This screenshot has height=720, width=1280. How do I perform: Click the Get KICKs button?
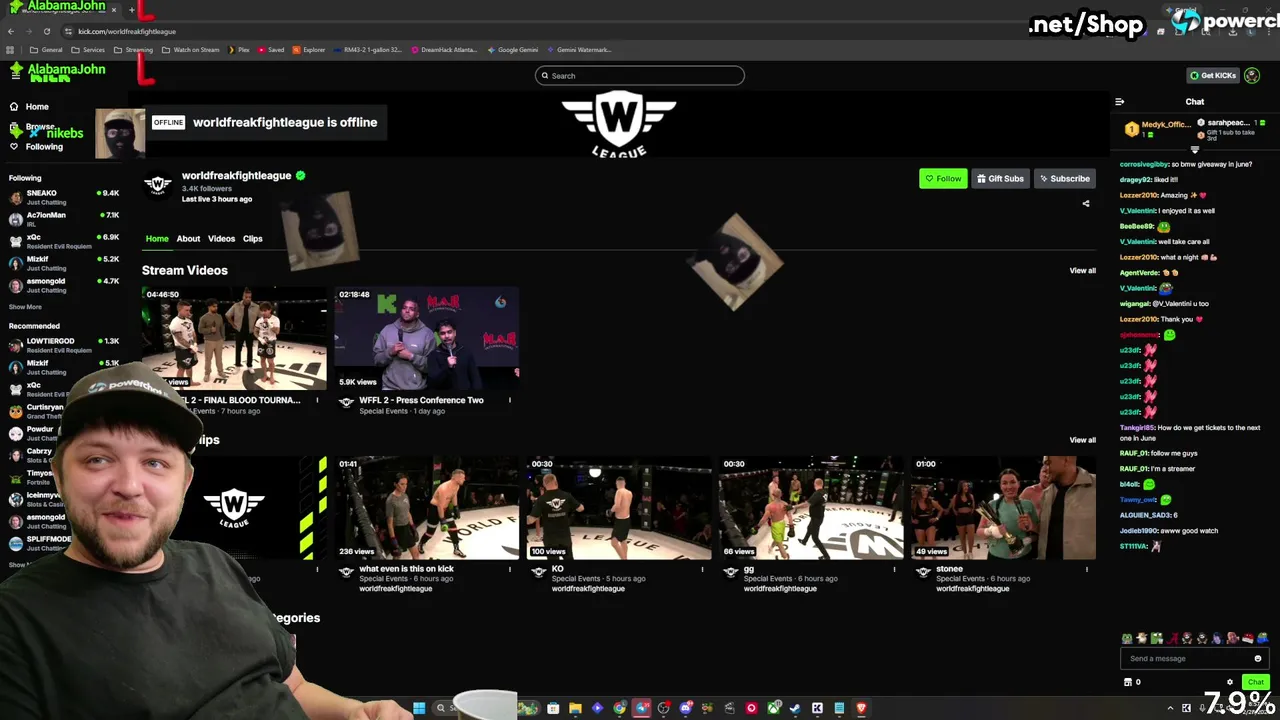pyautogui.click(x=1212, y=76)
